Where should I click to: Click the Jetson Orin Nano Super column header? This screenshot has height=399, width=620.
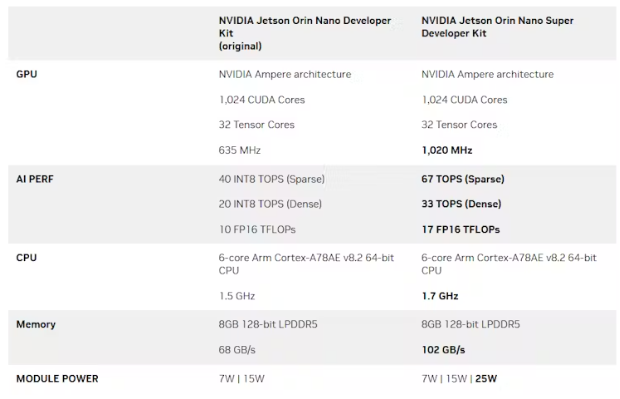coord(497,27)
